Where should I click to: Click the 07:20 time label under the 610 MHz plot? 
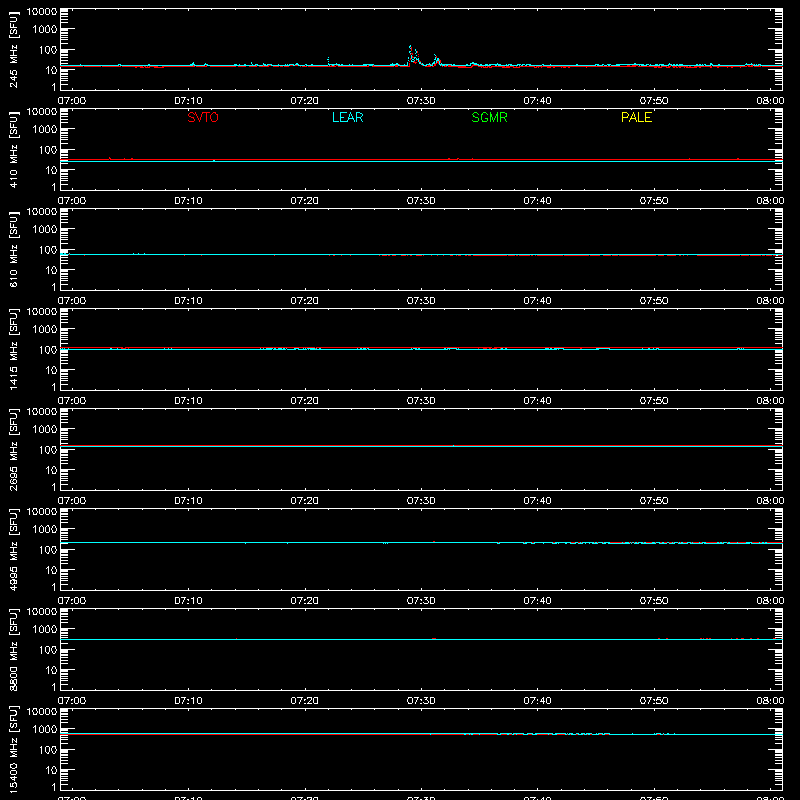point(305,301)
